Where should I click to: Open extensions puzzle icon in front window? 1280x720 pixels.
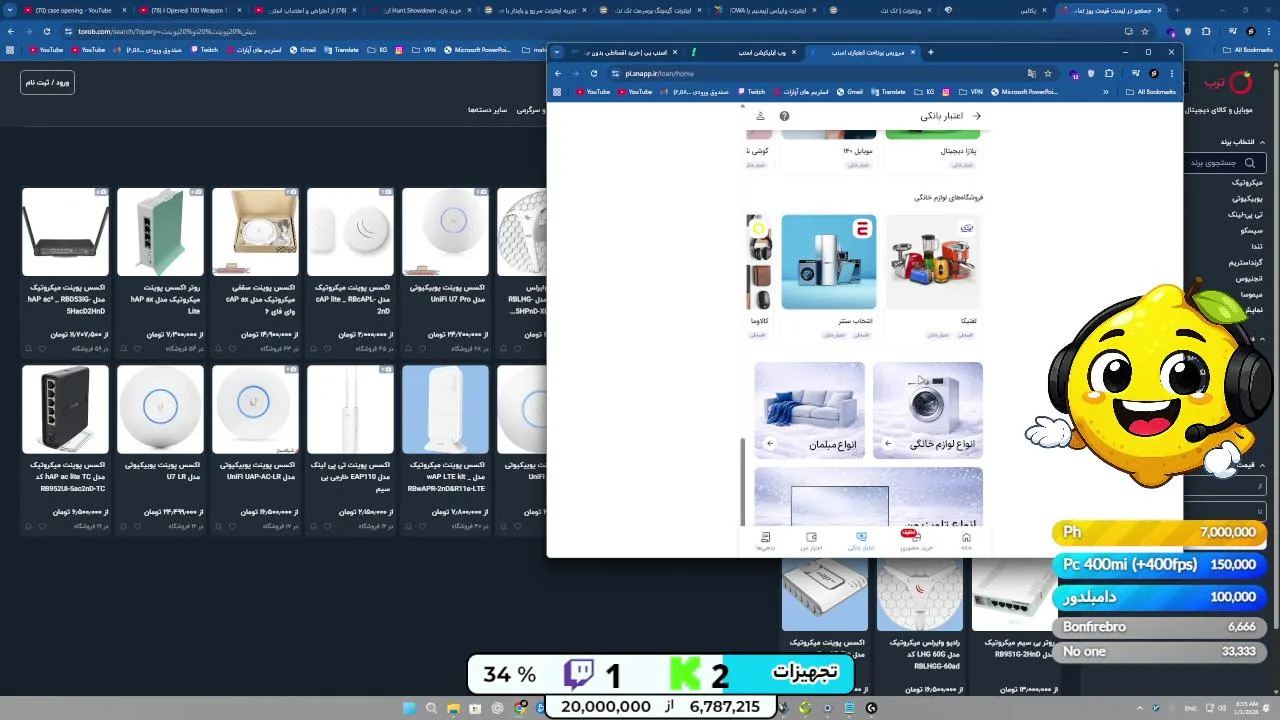click(x=1109, y=73)
